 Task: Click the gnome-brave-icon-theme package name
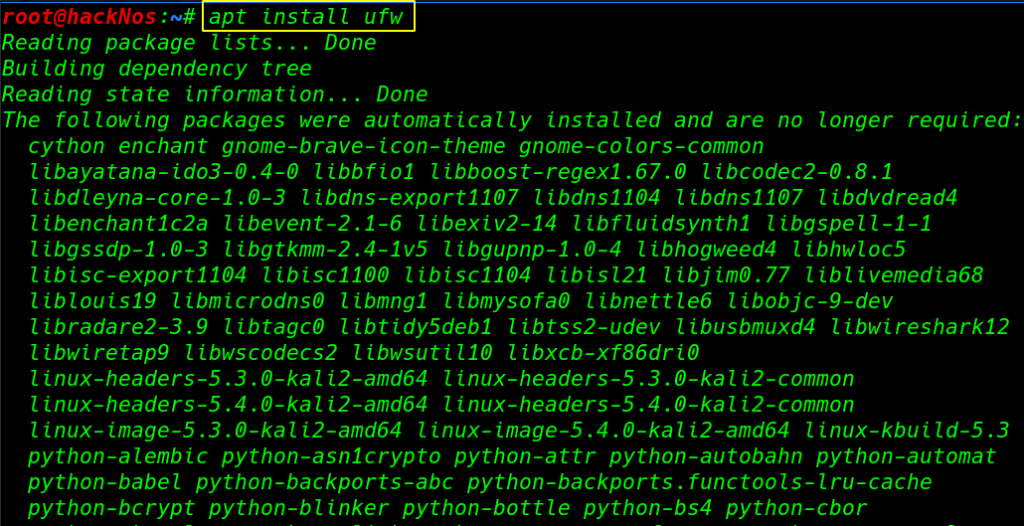(x=363, y=146)
